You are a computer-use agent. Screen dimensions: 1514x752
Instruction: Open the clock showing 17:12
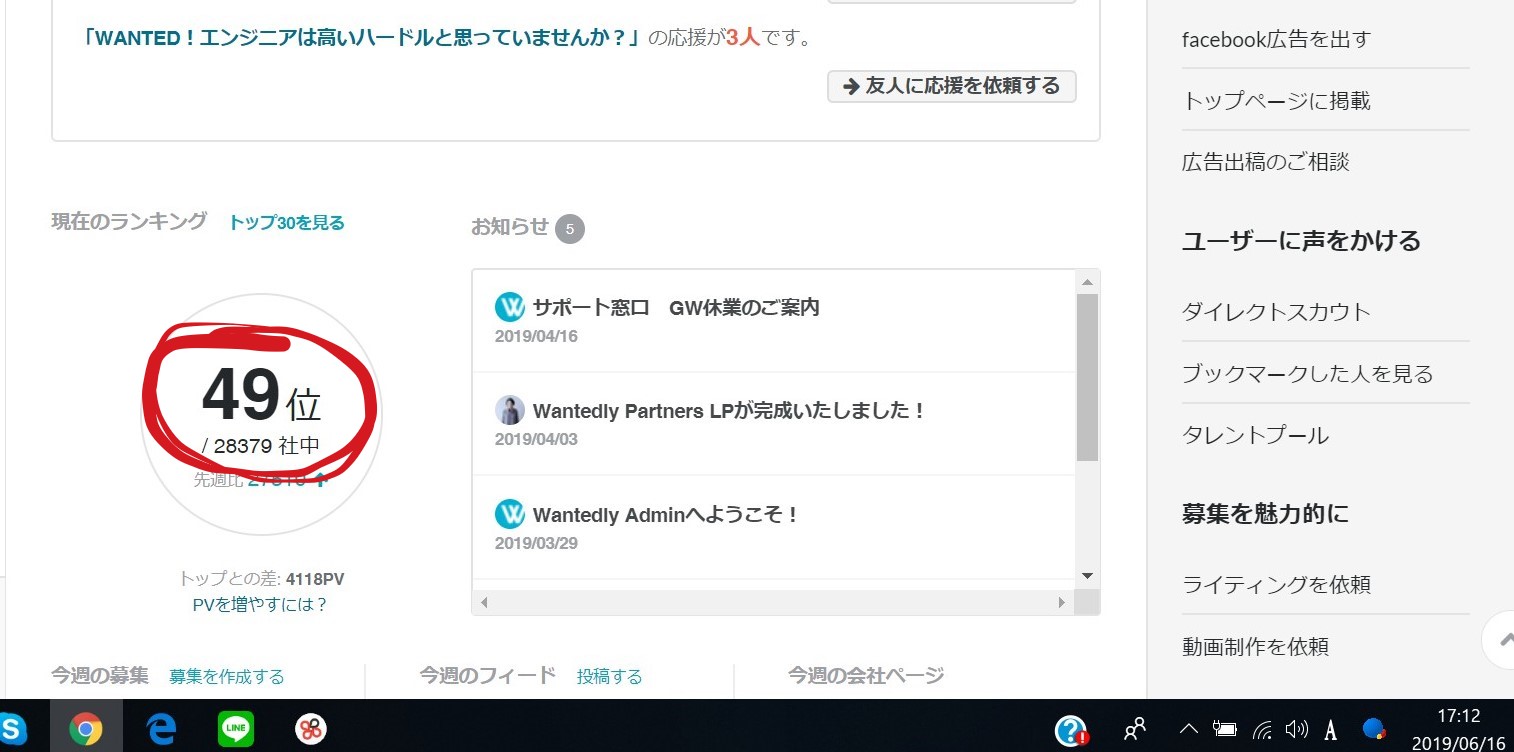pyautogui.click(x=1458, y=716)
